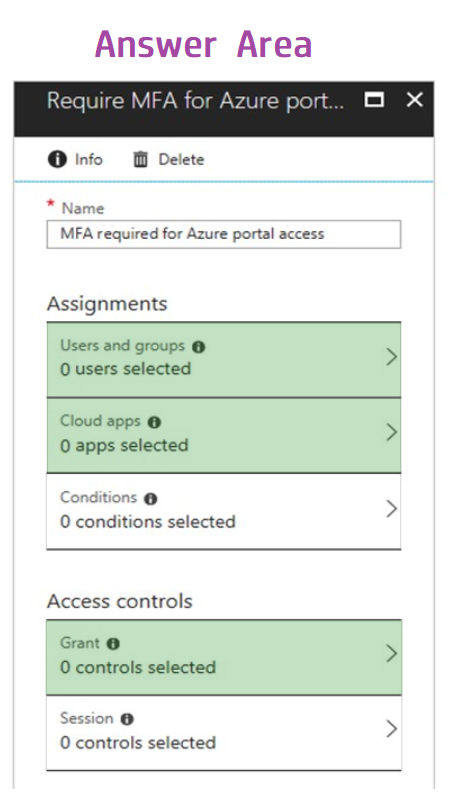Image resolution: width=449 pixels, height=809 pixels.
Task: Expand Cloud apps chevron arrow
Action: click(392, 432)
